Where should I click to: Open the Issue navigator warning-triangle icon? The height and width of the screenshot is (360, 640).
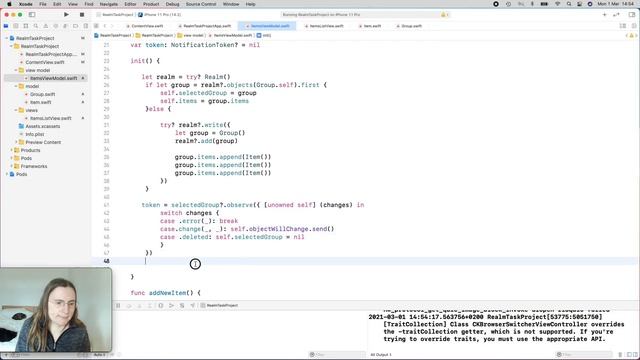46,26
